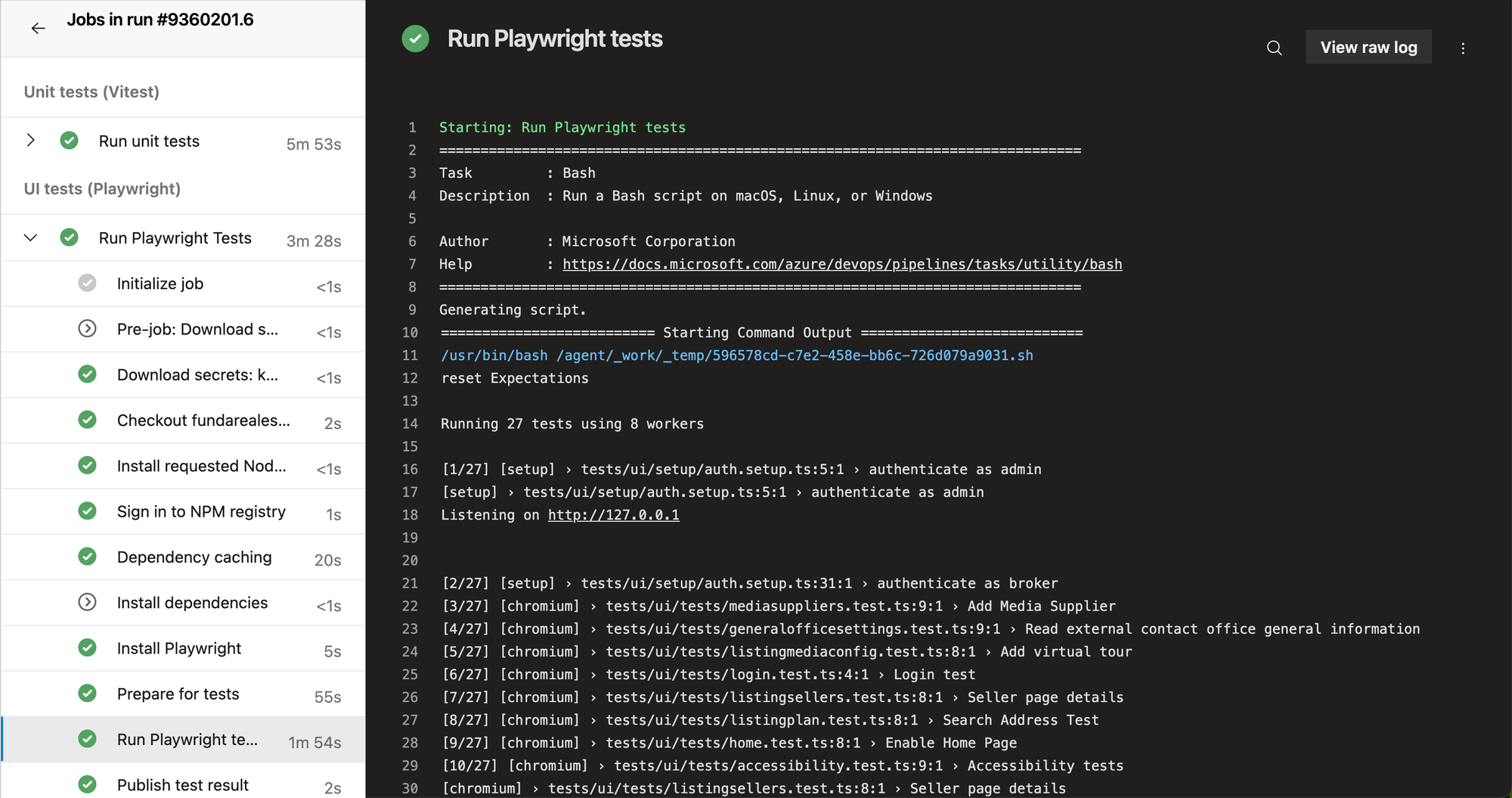Click the skipped icon beside Install dependencies
The image size is (1512, 798).
[88, 603]
